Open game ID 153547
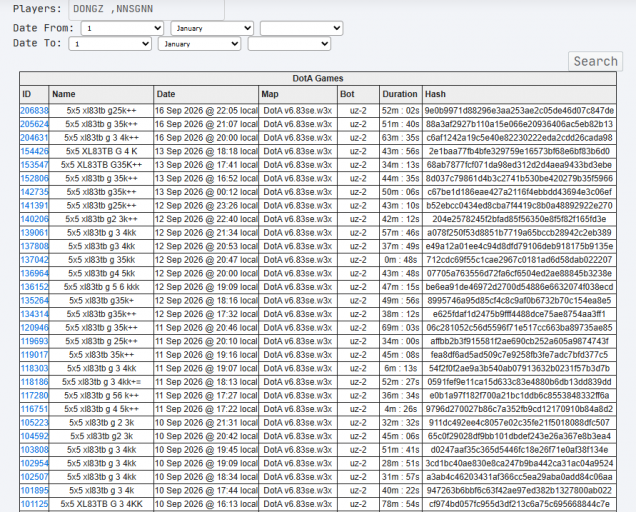This screenshot has height=512, width=636. tap(34, 165)
